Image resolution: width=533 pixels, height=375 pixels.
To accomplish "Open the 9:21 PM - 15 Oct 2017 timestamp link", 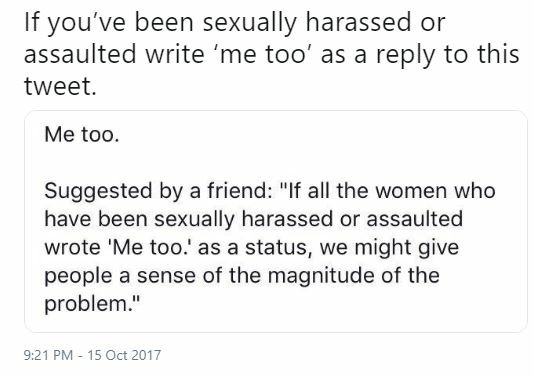I will point(92,355).
